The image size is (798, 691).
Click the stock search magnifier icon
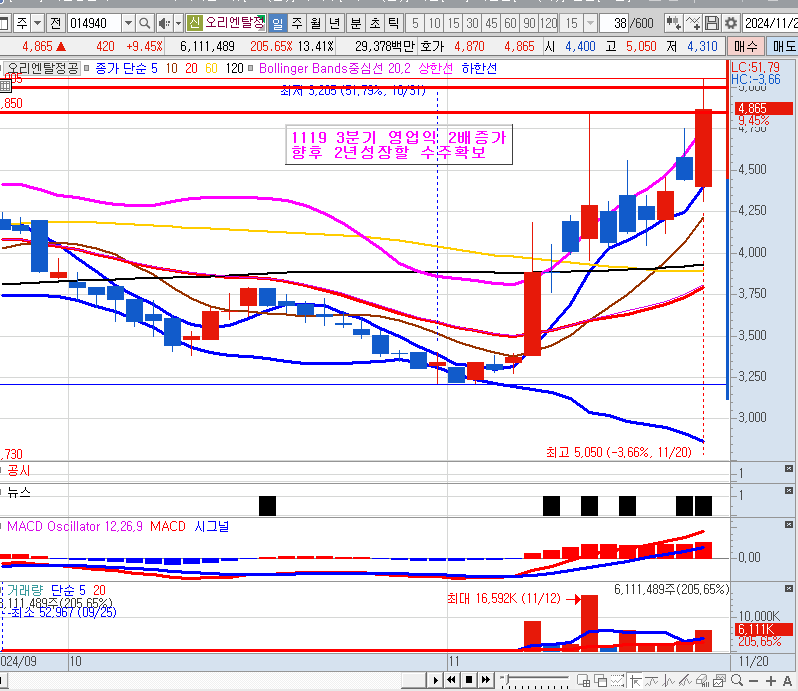[145, 23]
